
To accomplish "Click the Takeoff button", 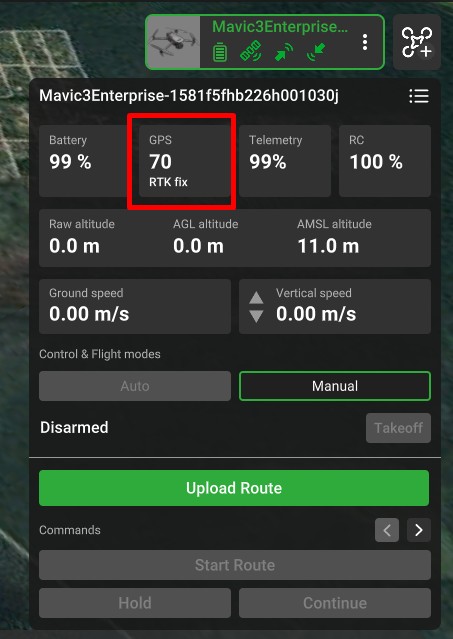I will click(x=398, y=428).
